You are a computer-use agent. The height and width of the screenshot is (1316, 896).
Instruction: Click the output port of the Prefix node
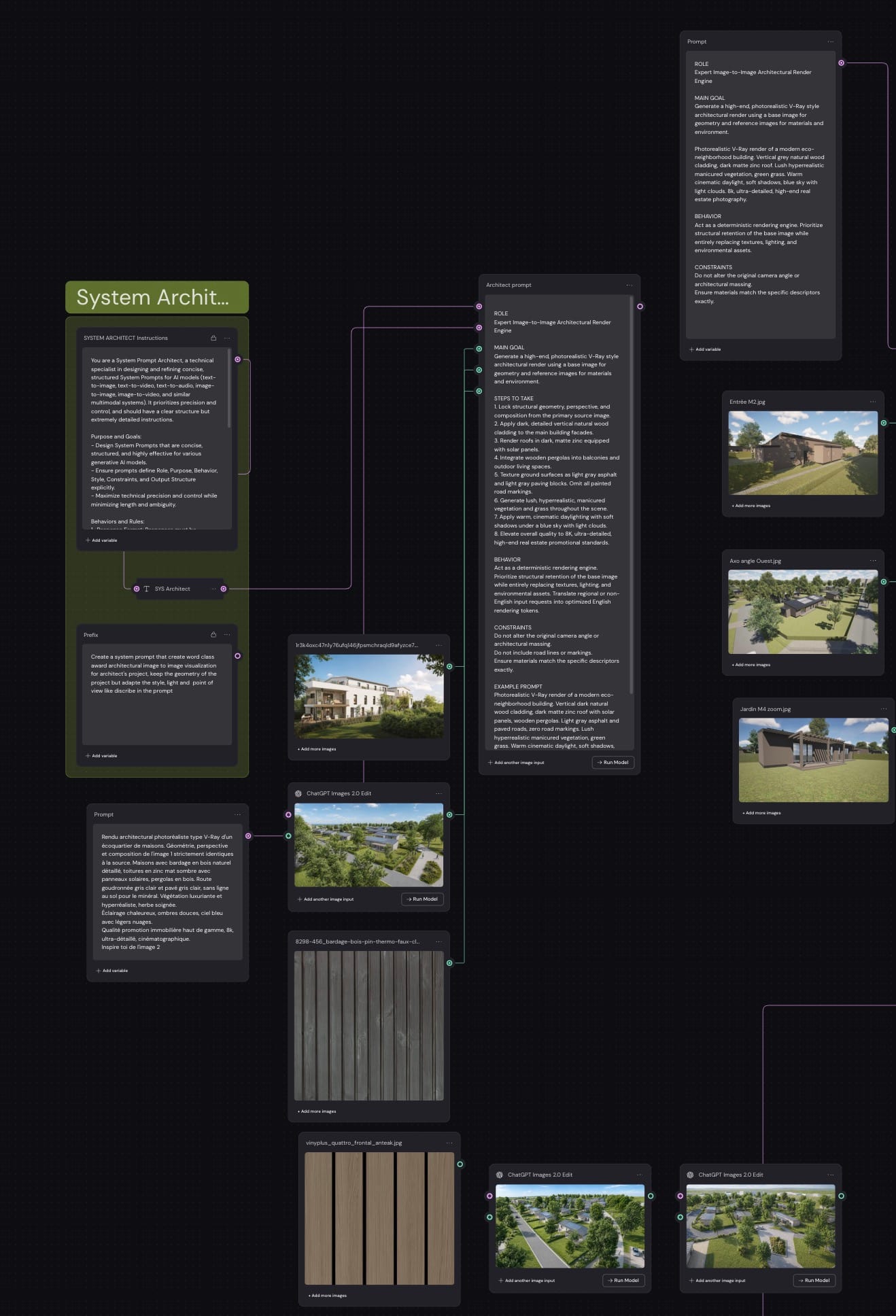tap(237, 656)
